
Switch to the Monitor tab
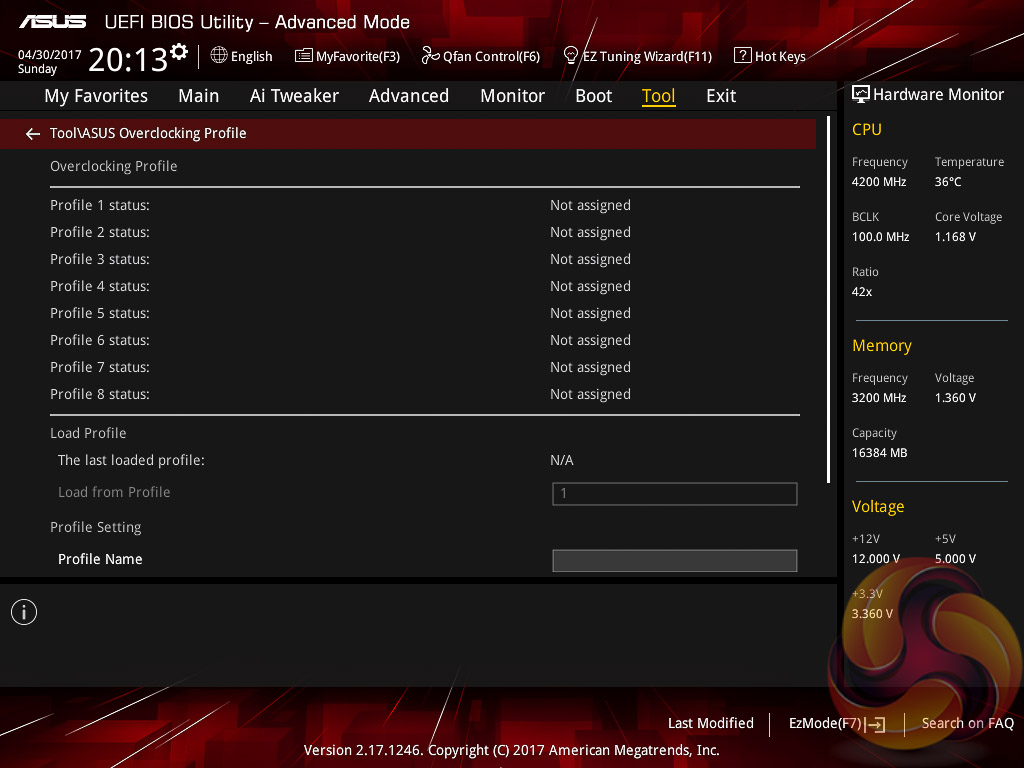(x=513, y=96)
